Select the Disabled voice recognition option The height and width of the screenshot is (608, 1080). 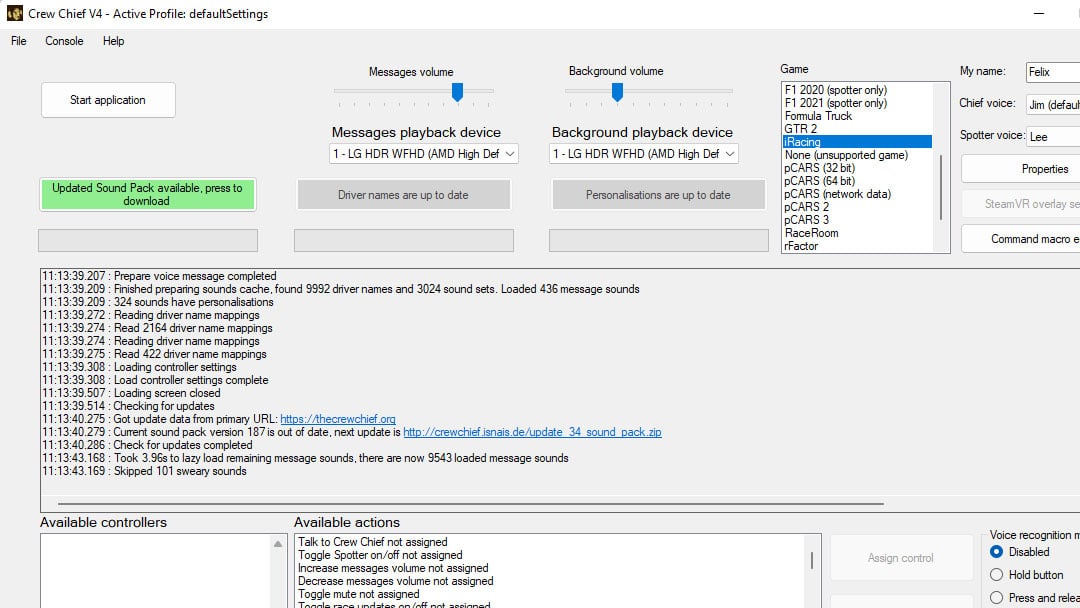996,552
